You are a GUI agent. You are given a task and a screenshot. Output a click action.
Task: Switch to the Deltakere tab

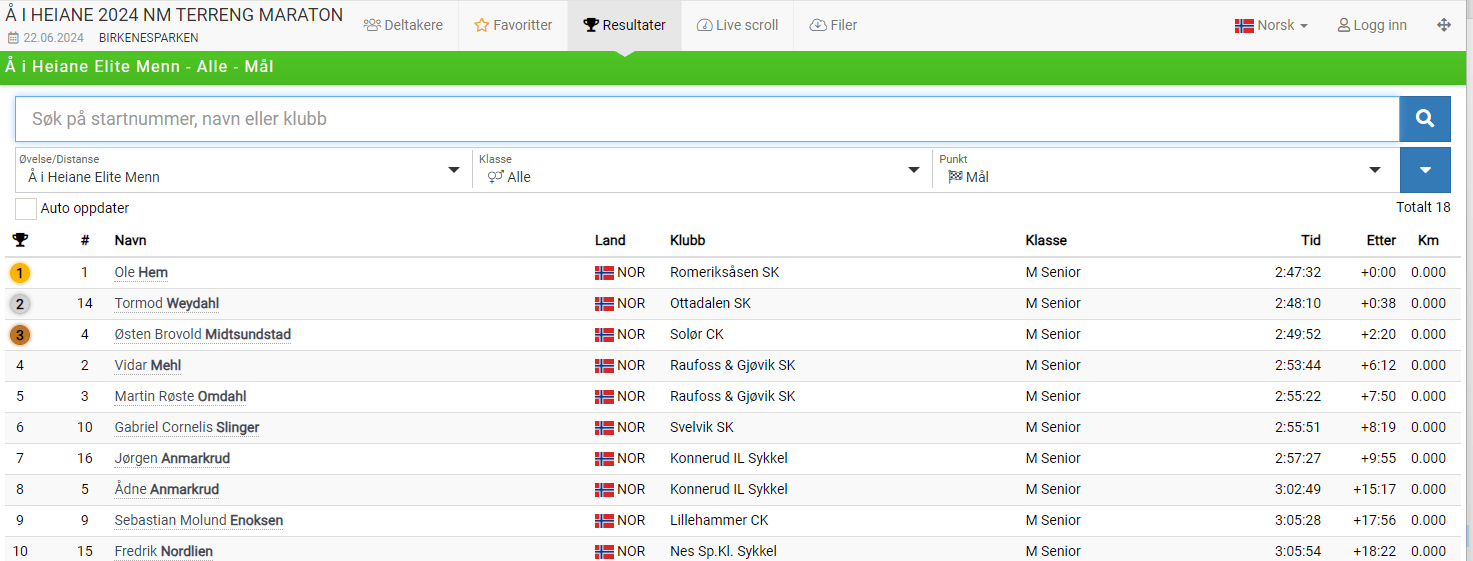coord(403,25)
